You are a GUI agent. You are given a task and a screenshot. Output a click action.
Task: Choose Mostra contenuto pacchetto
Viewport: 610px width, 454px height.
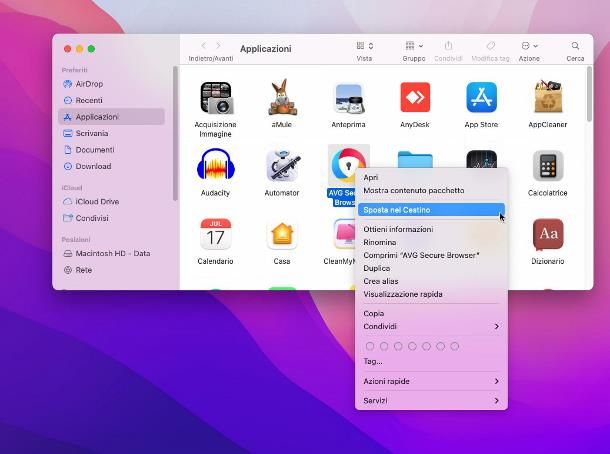[x=431, y=191]
